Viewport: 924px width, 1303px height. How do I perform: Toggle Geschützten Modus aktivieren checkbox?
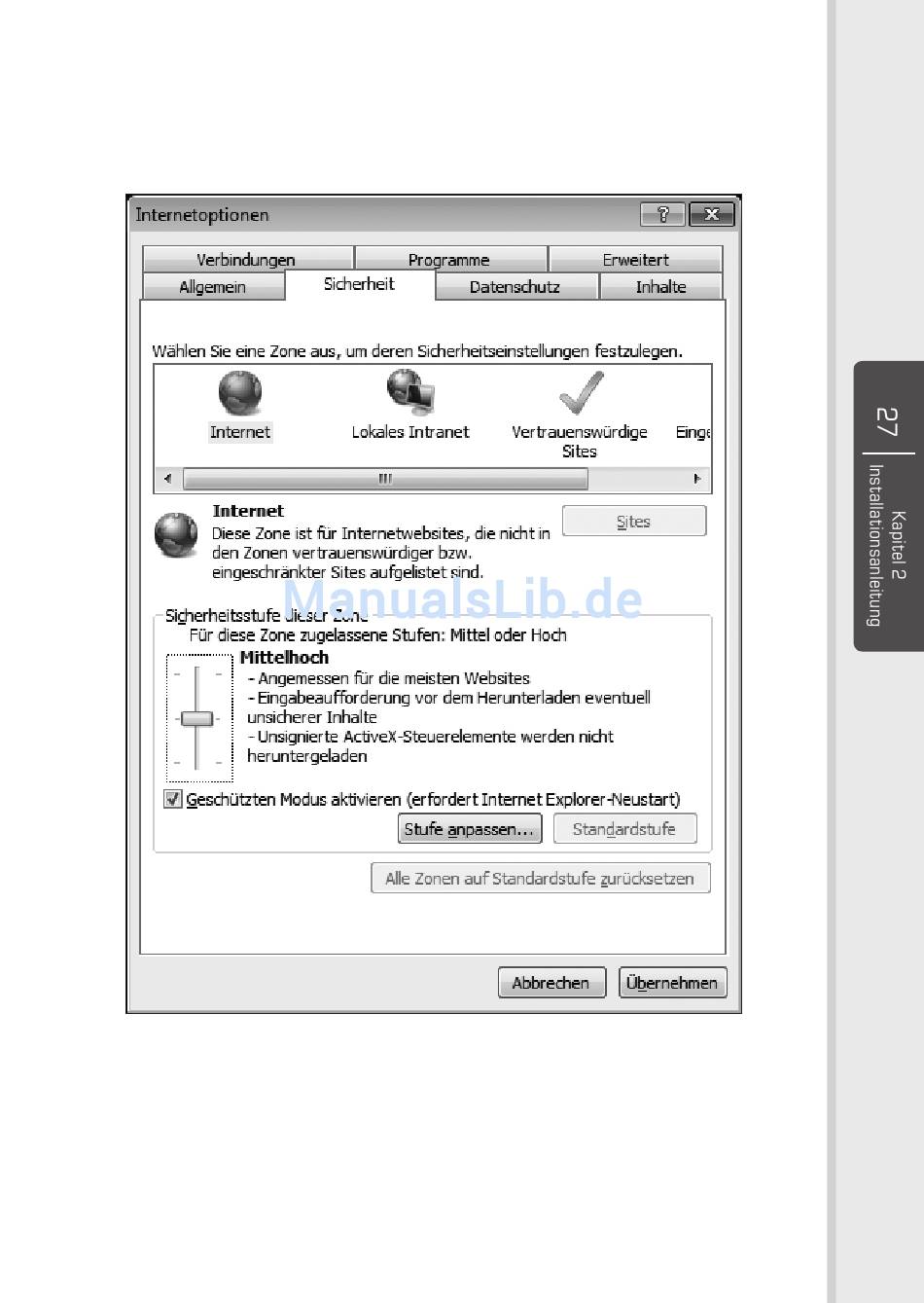(173, 799)
